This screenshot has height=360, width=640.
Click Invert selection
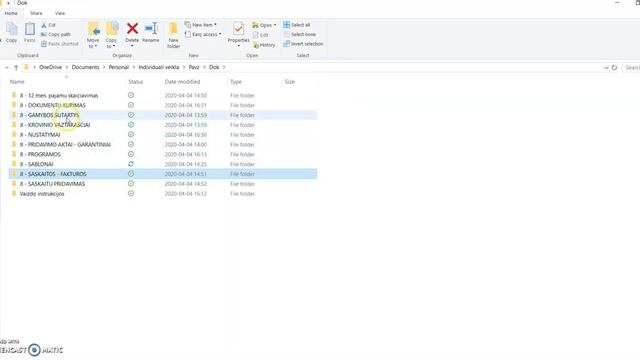pos(303,44)
